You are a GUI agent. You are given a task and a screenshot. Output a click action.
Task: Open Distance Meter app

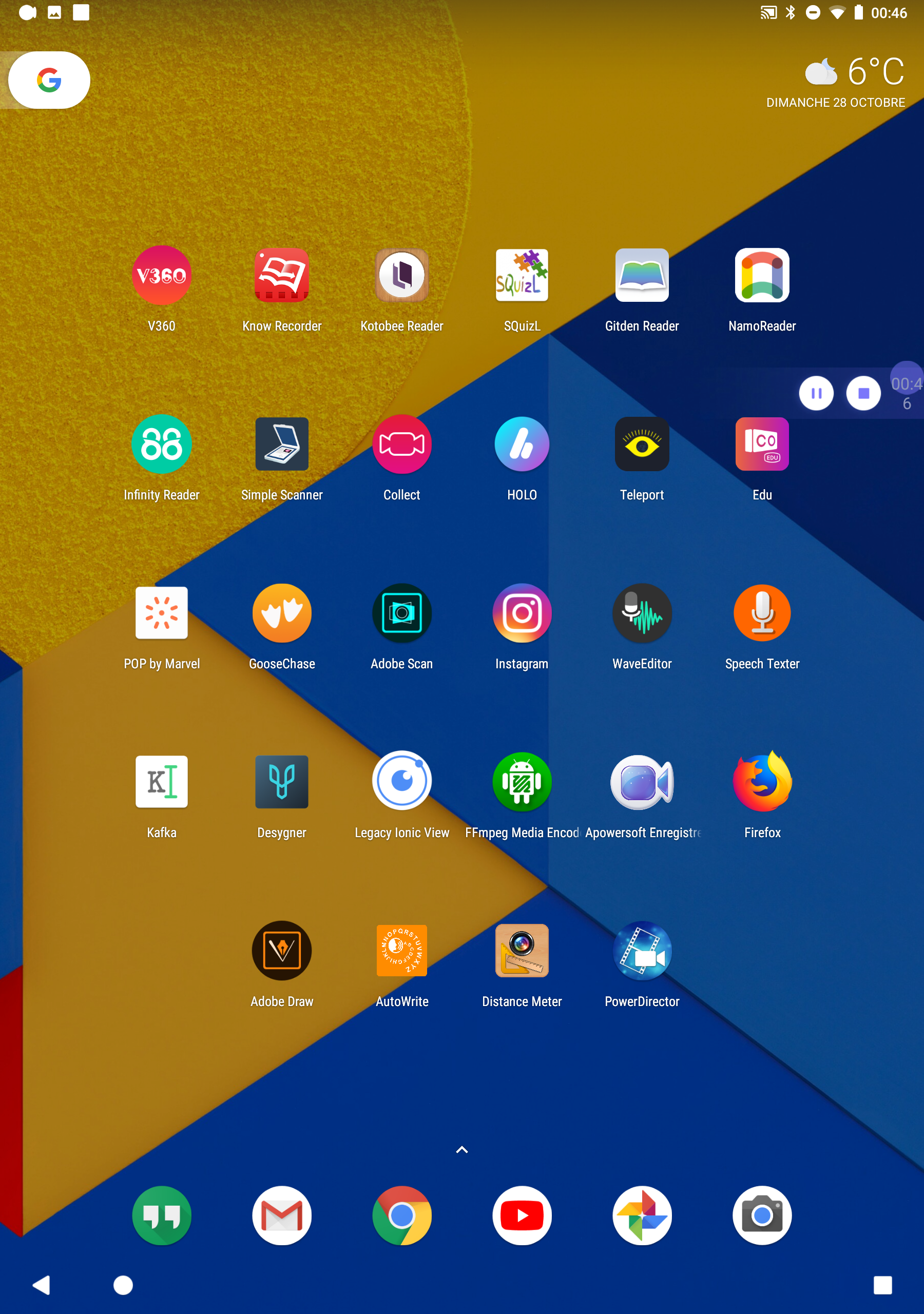tap(522, 951)
